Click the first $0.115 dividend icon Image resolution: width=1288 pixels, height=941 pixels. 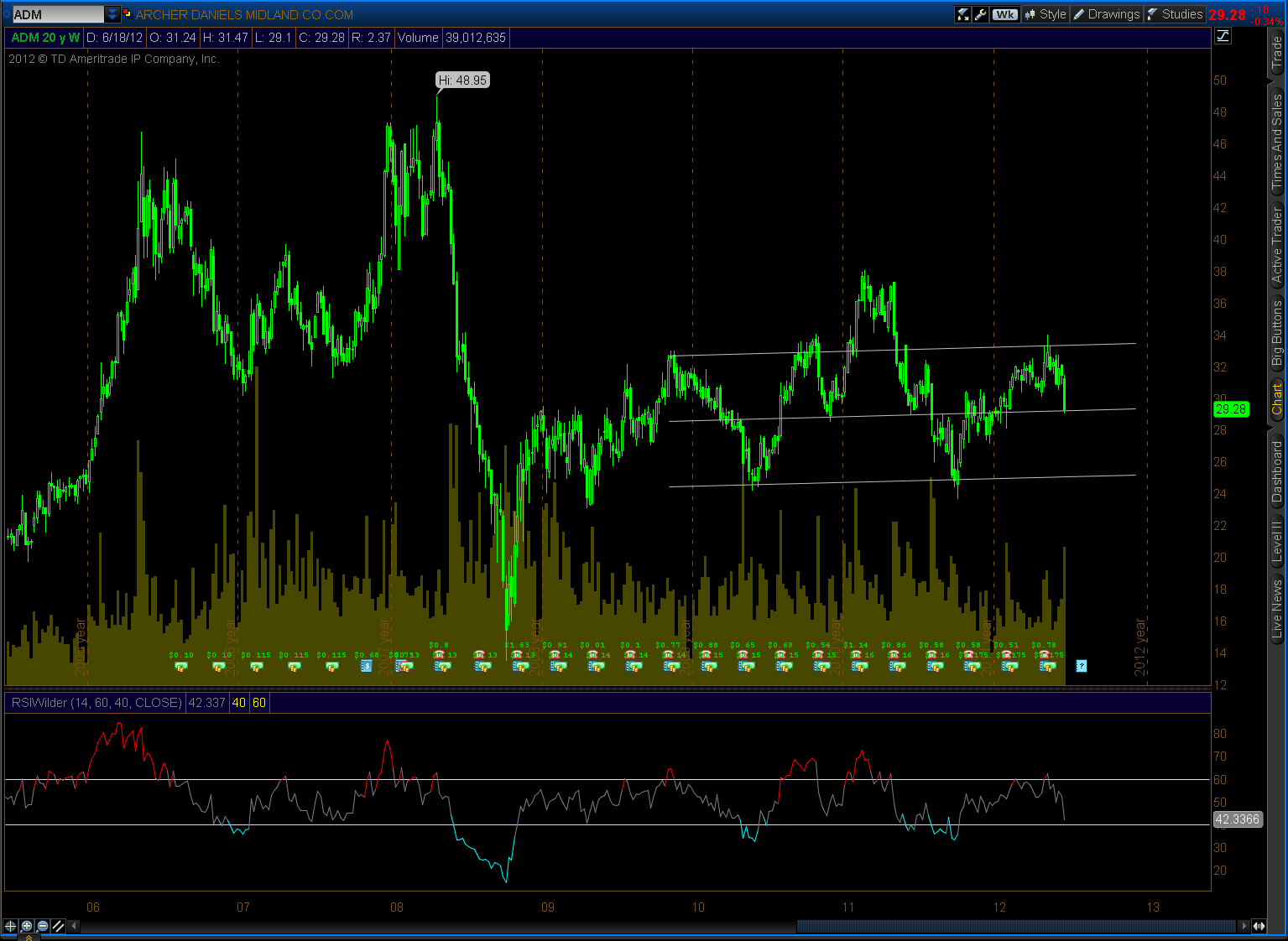click(x=257, y=667)
